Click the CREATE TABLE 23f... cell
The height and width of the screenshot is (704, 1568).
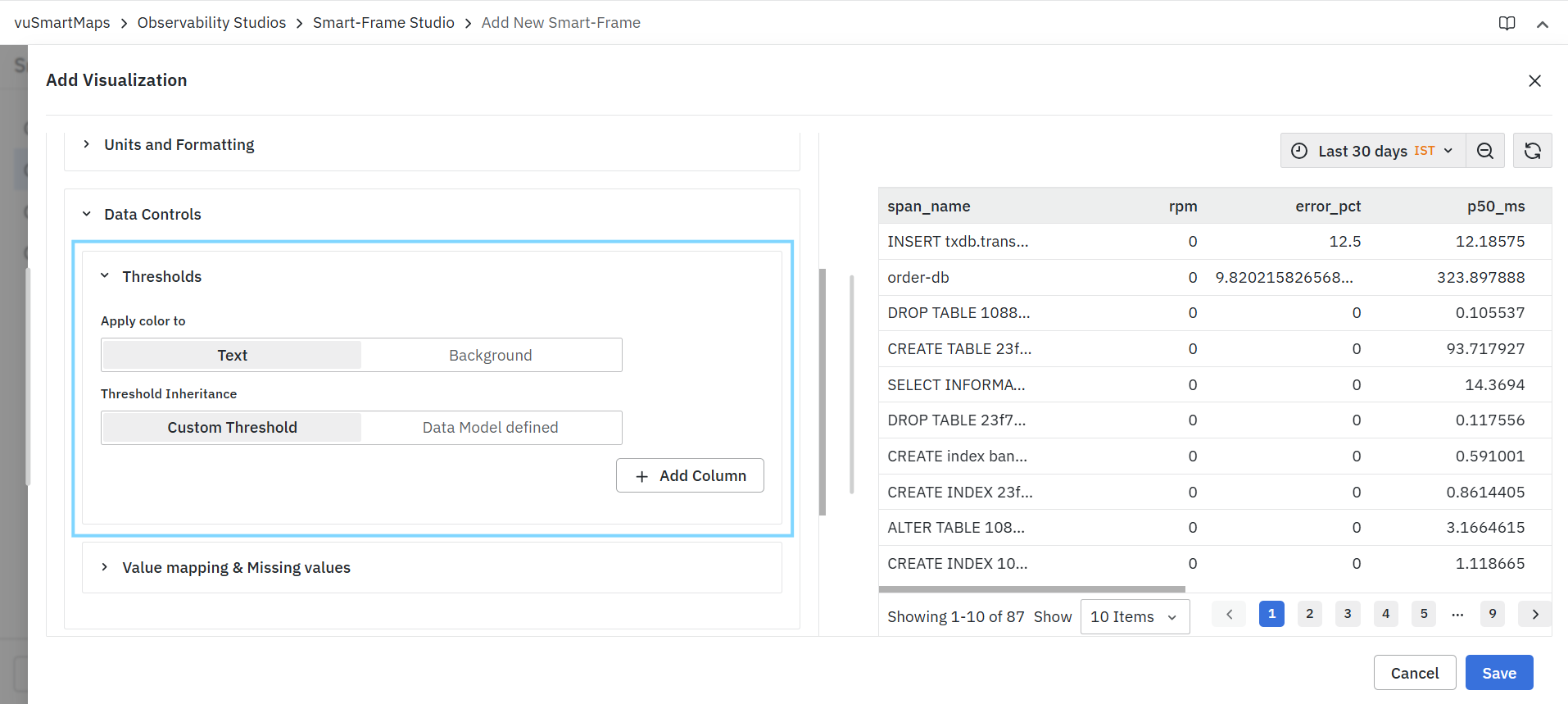959,349
